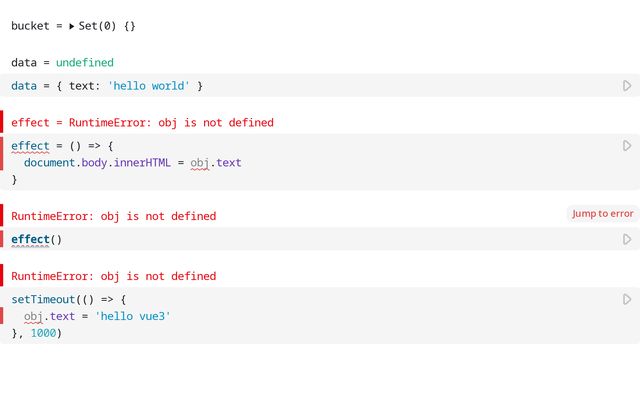Image resolution: width=640 pixels, height=400 pixels.
Task: Run the setTimeout cell
Action: (627, 299)
